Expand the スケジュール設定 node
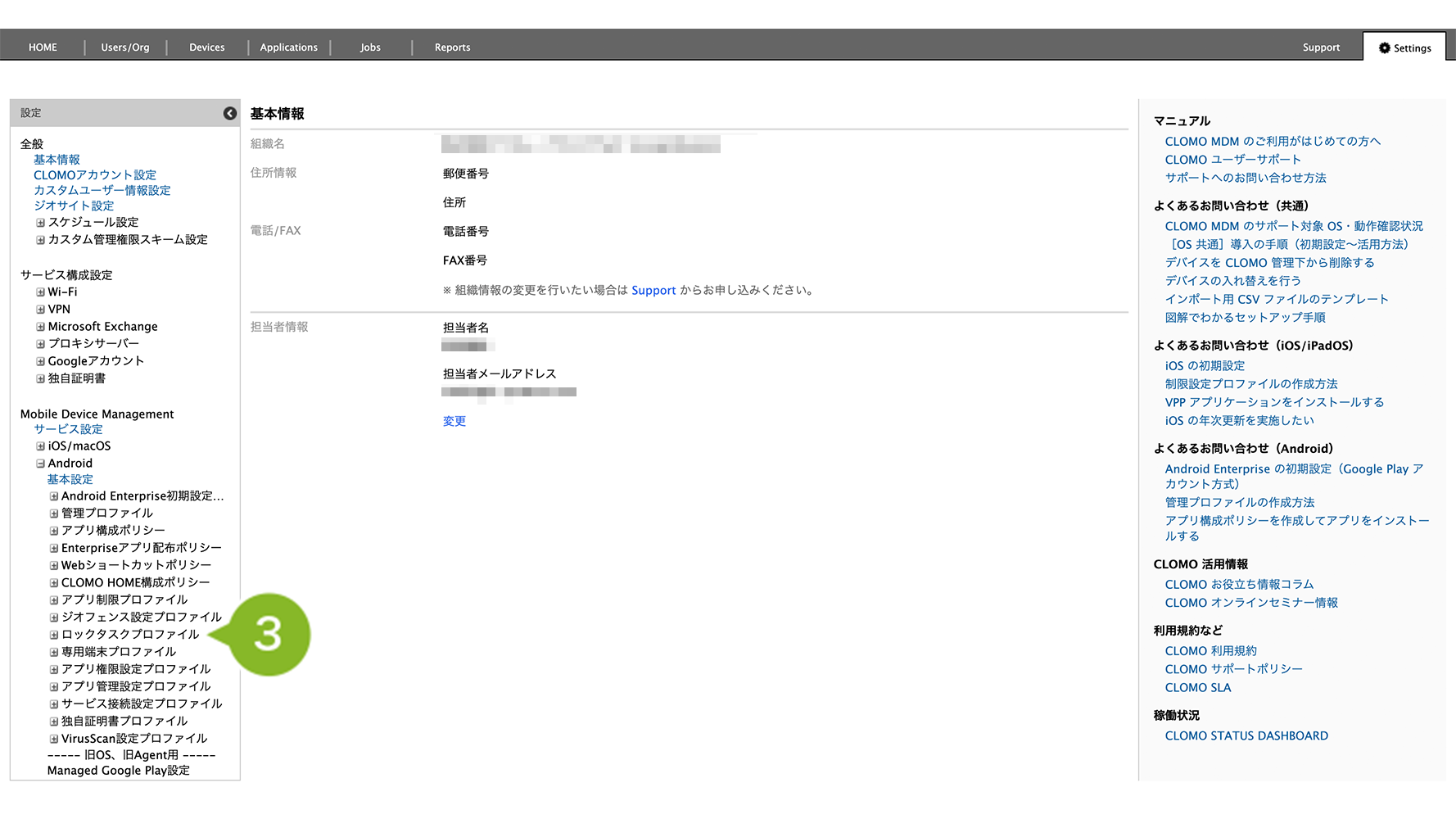This screenshot has width=1456, height=819. pos(40,223)
